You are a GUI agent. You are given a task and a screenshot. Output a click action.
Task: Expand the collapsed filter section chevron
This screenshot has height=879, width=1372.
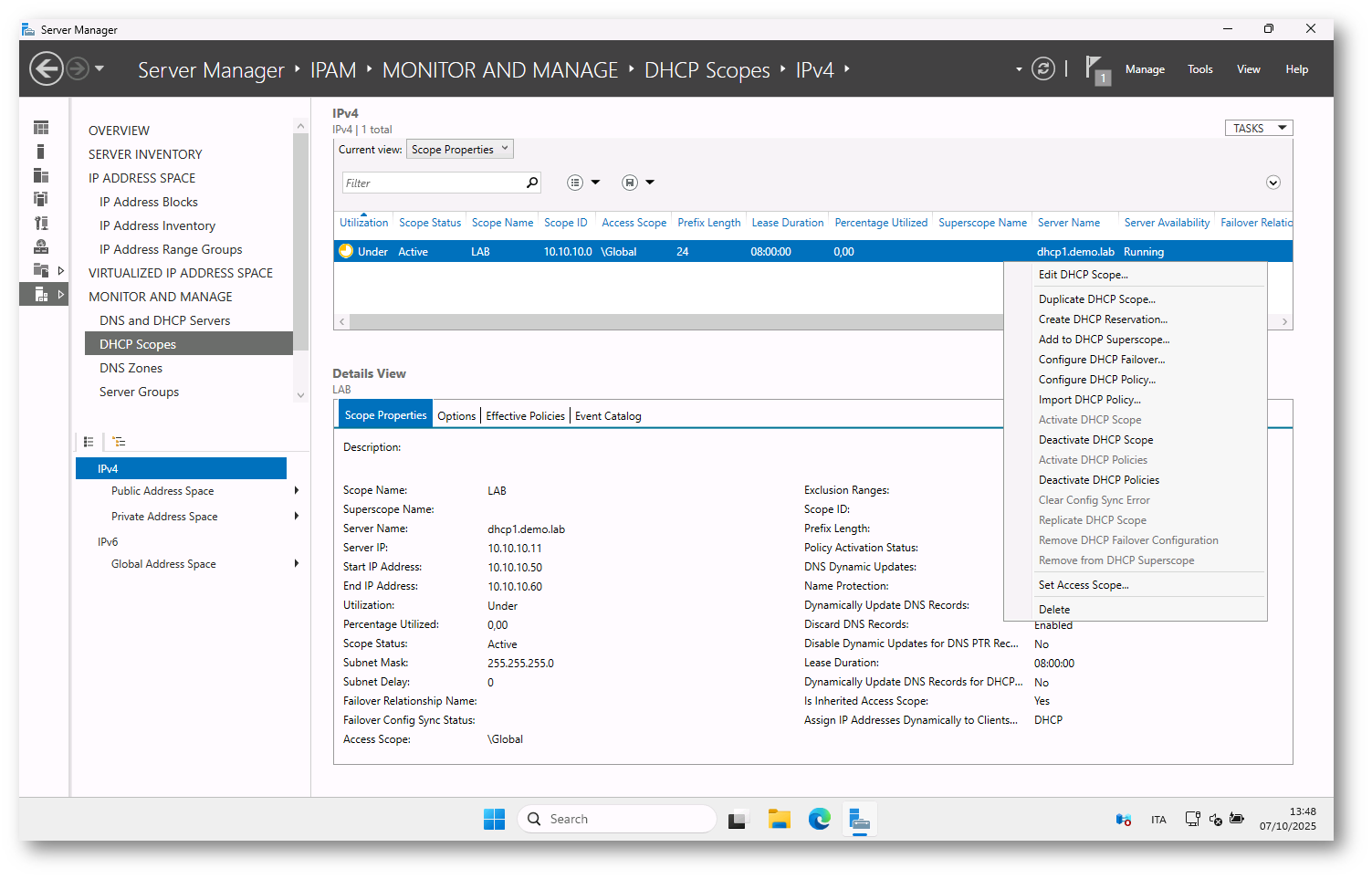[x=1273, y=183]
